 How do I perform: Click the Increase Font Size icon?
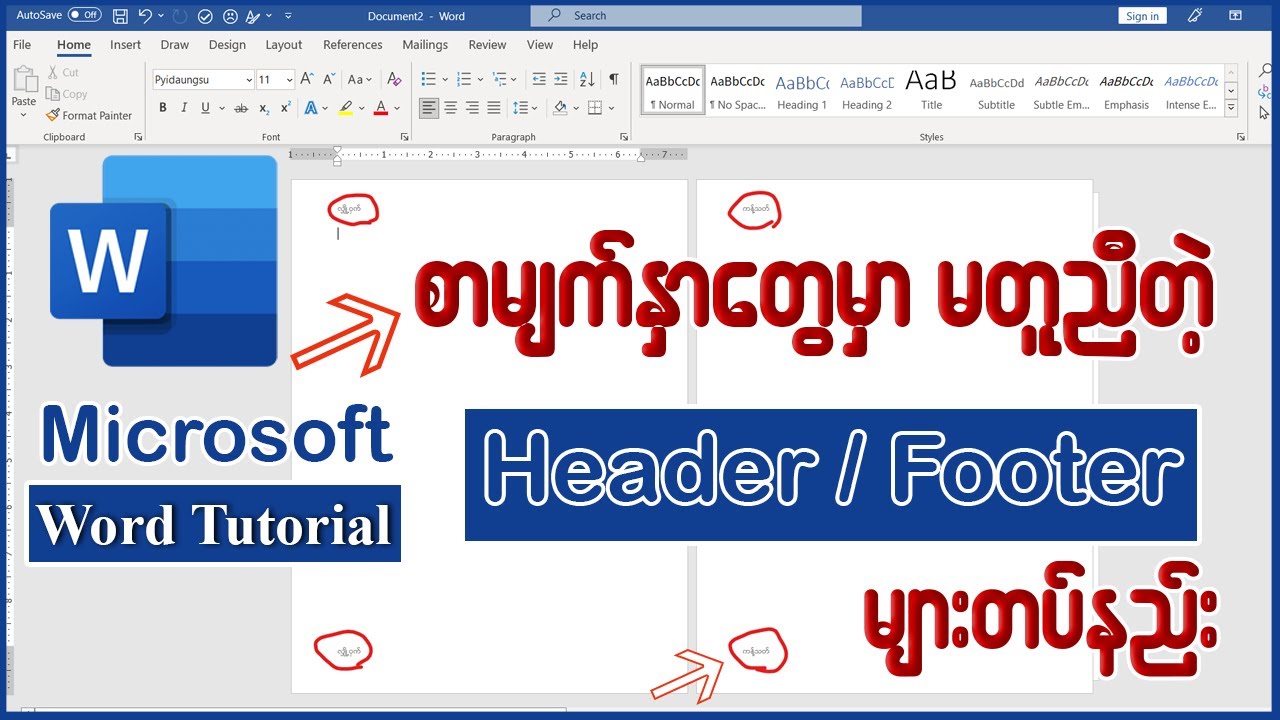[307, 79]
